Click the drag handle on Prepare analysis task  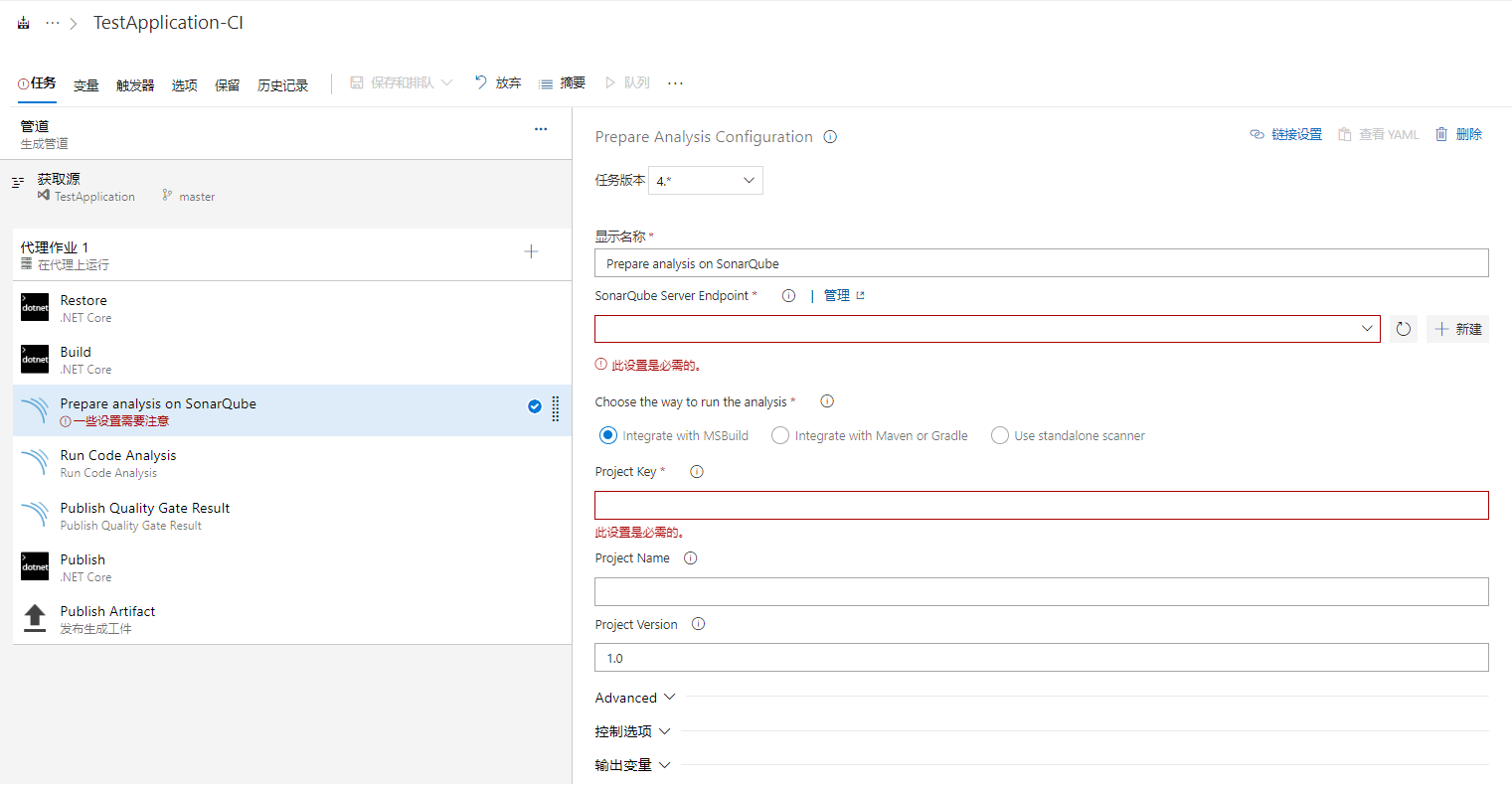pyautogui.click(x=556, y=408)
